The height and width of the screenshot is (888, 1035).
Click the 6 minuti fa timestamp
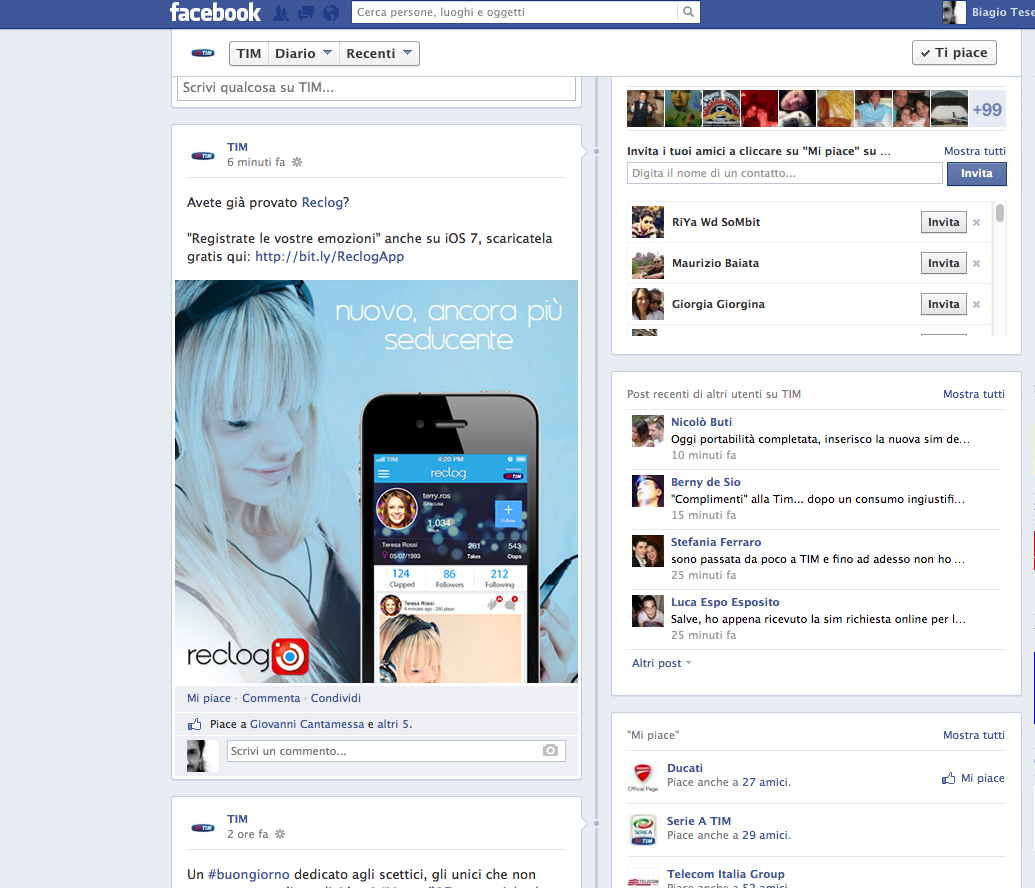tap(256, 162)
